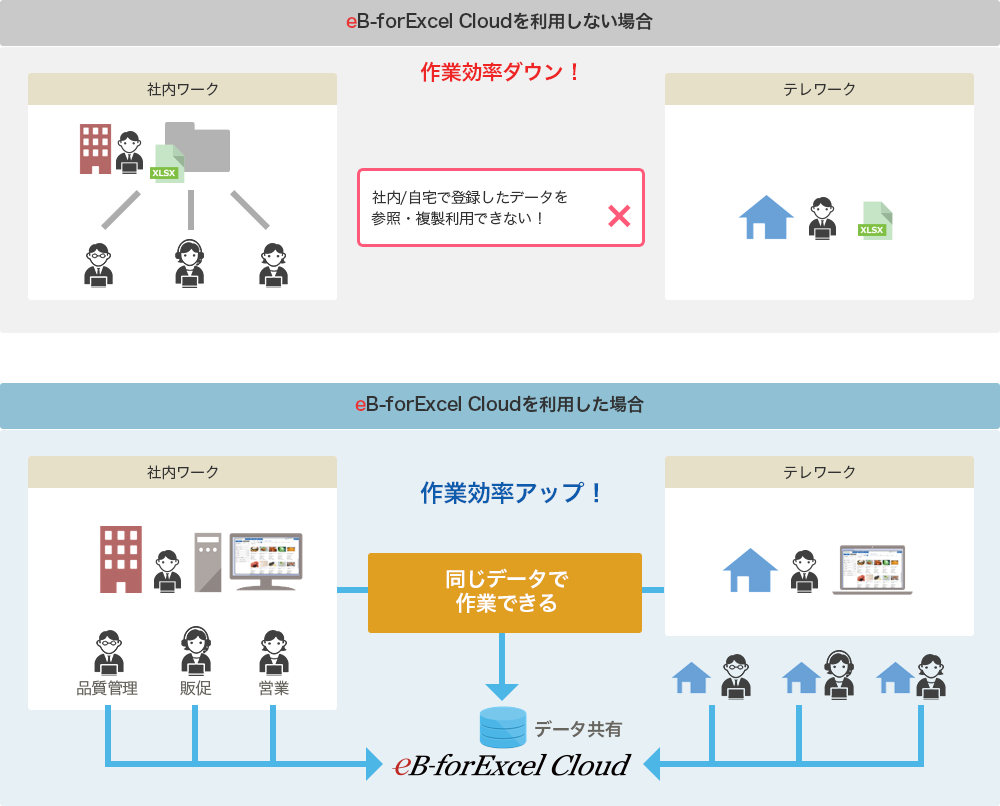Click the laptop screenshot icon in telework panel
Viewport: 1000px width, 806px height.
point(872,570)
